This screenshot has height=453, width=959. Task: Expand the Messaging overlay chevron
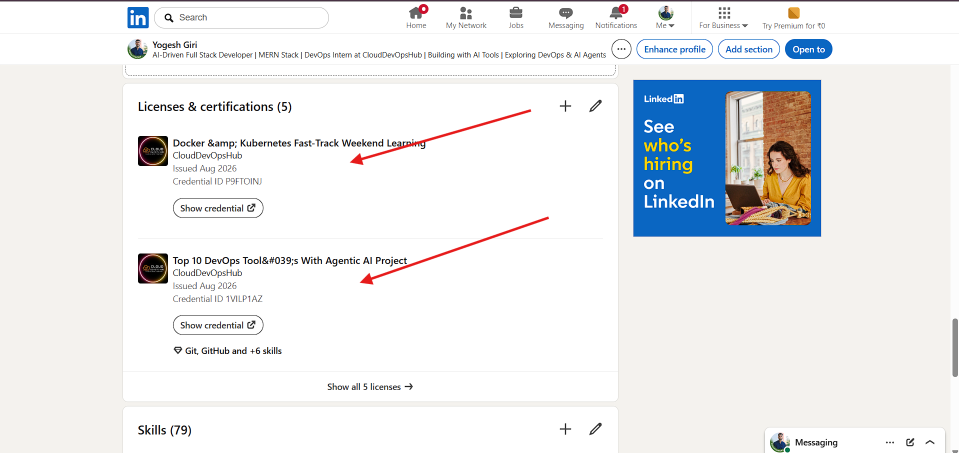(930, 442)
